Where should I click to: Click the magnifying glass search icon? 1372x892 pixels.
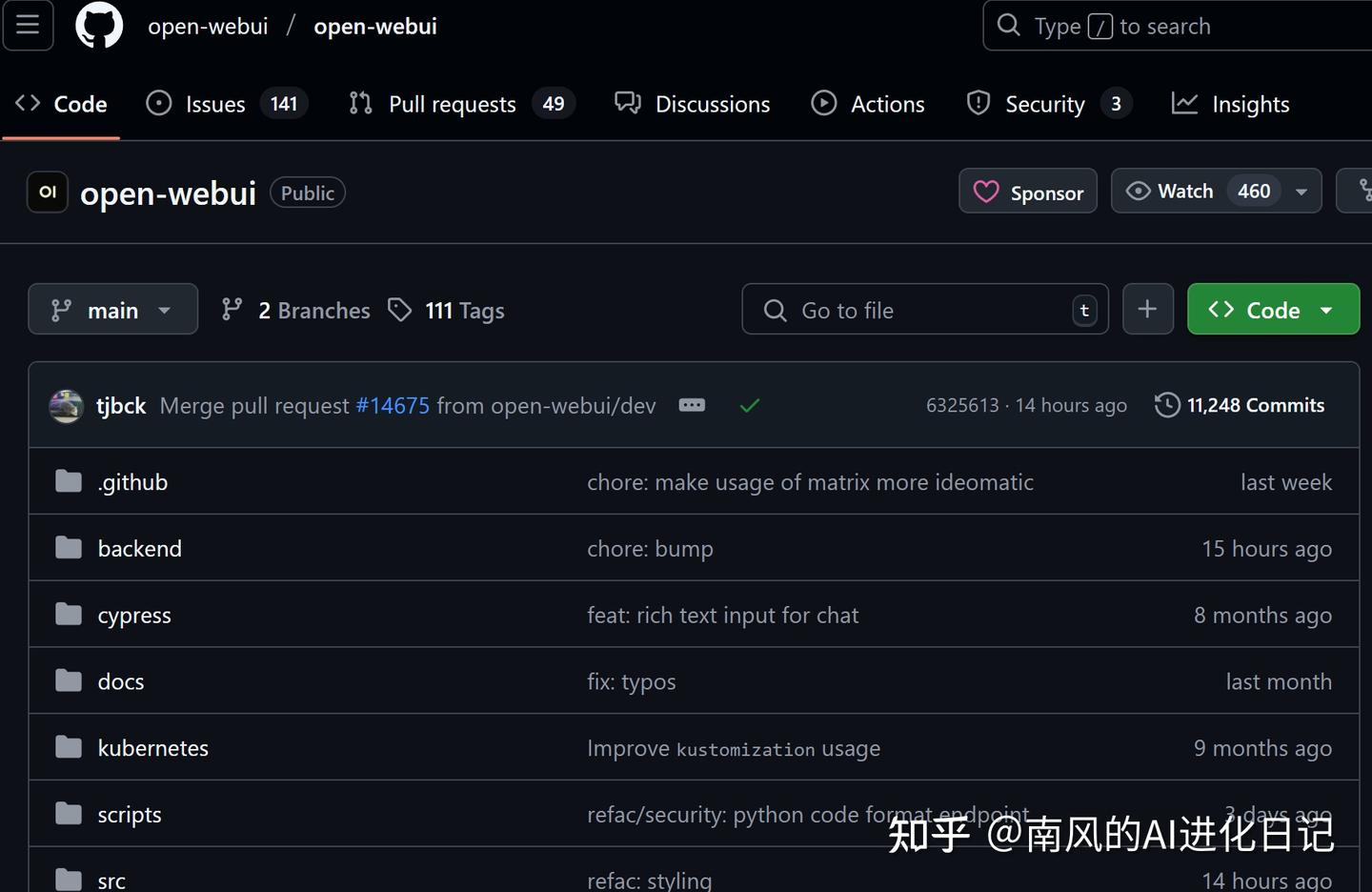(1008, 26)
